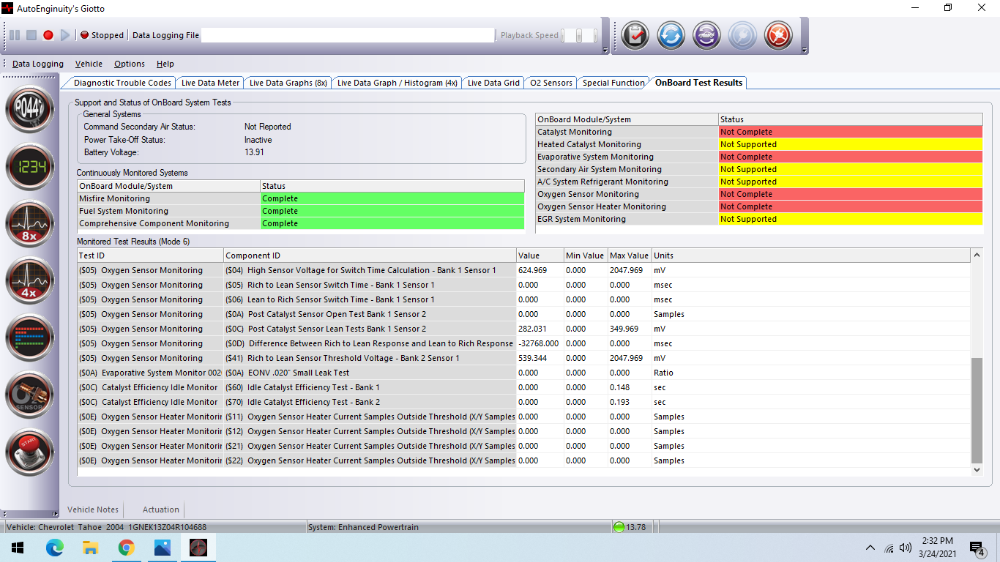Click the live data grid sidebar icon
The height and width of the screenshot is (562, 1000).
point(30,338)
